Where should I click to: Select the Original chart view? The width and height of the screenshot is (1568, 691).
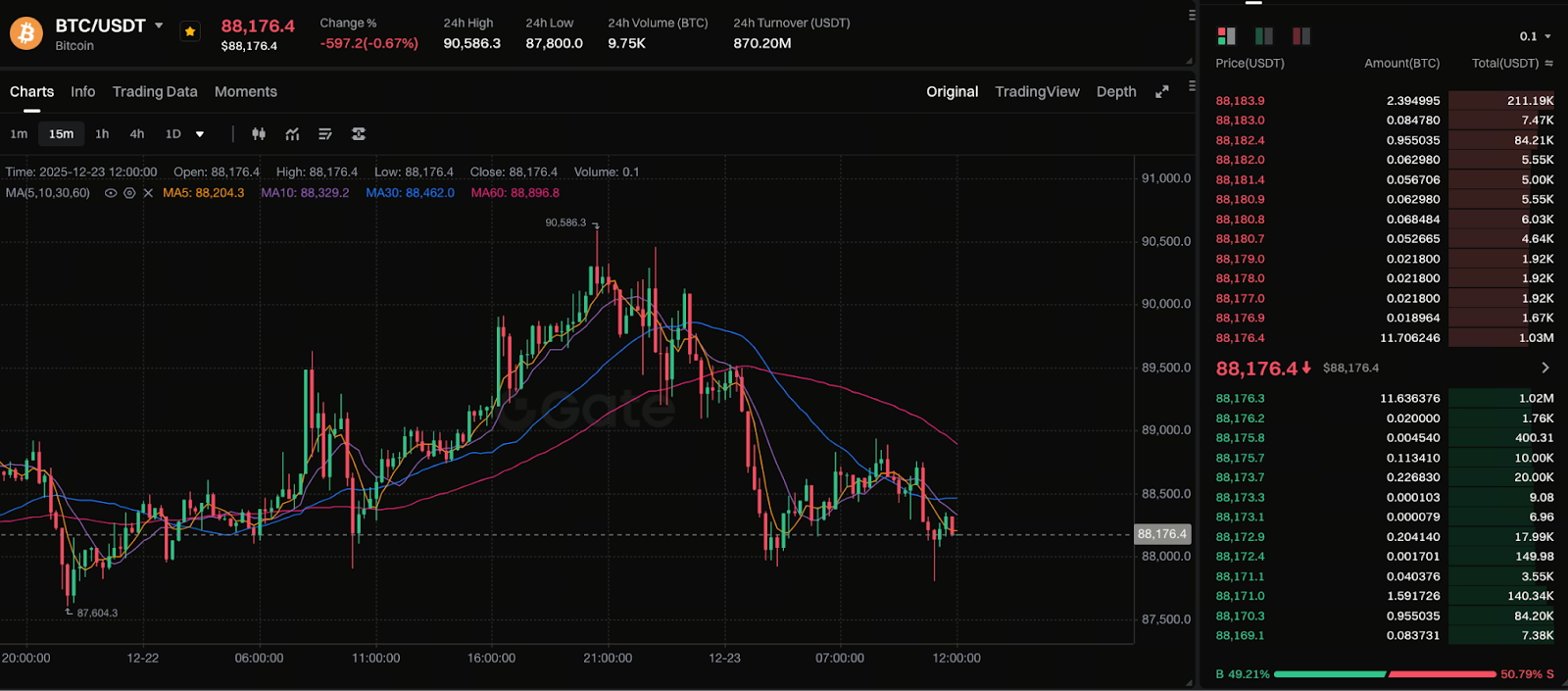tap(953, 91)
